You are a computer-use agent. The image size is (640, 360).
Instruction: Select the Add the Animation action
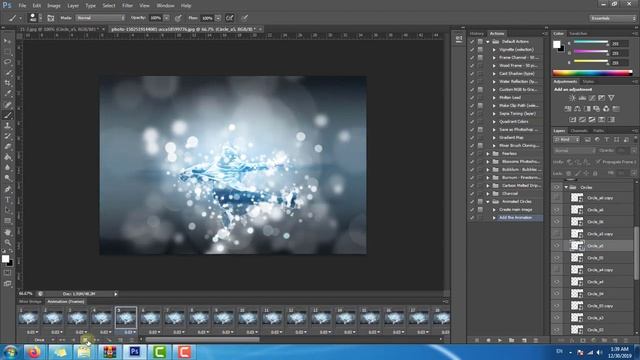tap(516, 218)
